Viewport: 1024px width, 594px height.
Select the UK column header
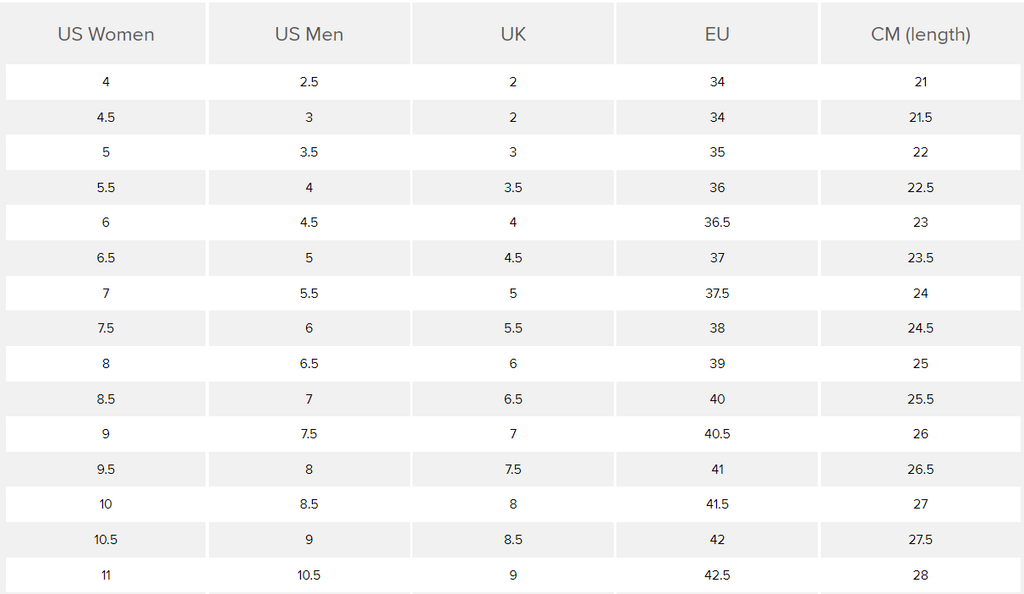pos(513,34)
